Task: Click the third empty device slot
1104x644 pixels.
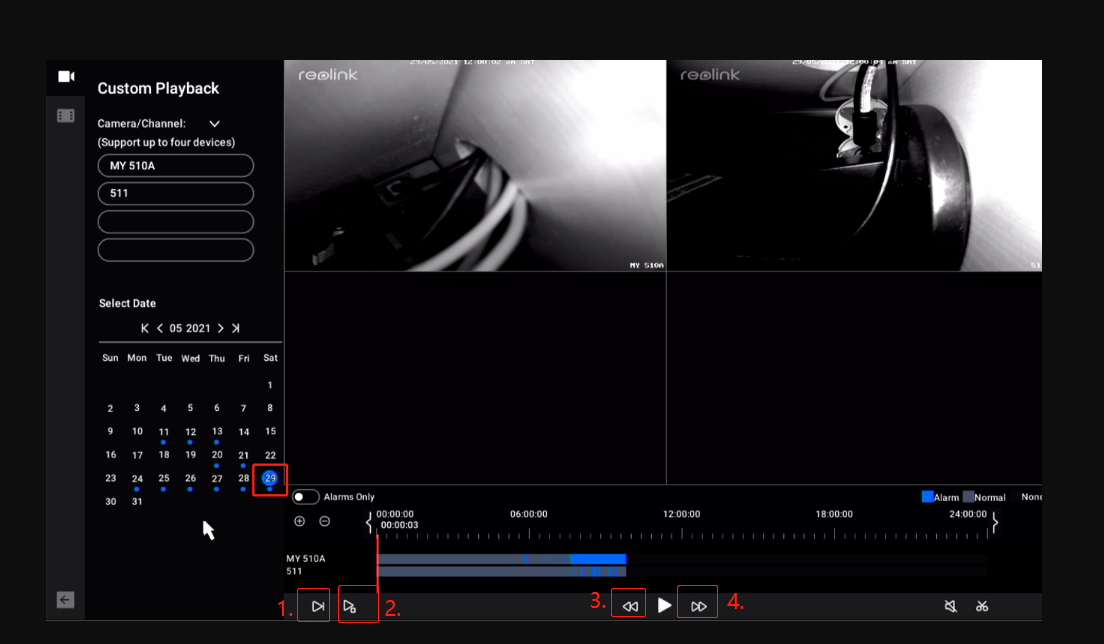Action: coord(176,222)
